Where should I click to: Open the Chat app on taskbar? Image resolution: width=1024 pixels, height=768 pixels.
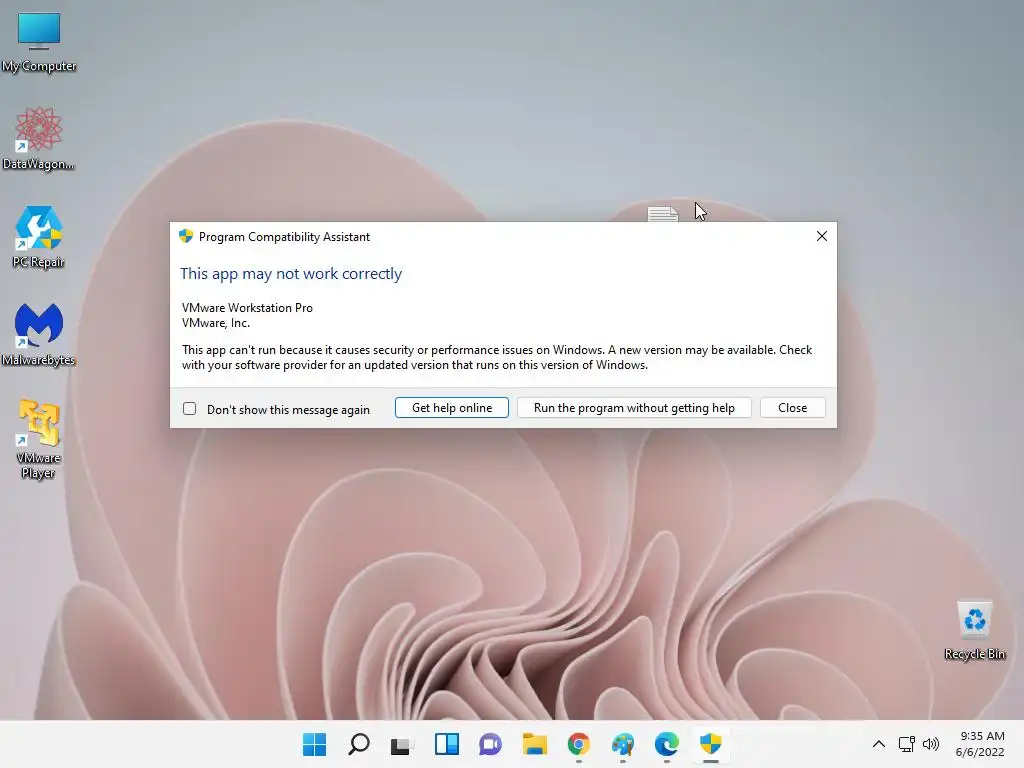pos(490,744)
